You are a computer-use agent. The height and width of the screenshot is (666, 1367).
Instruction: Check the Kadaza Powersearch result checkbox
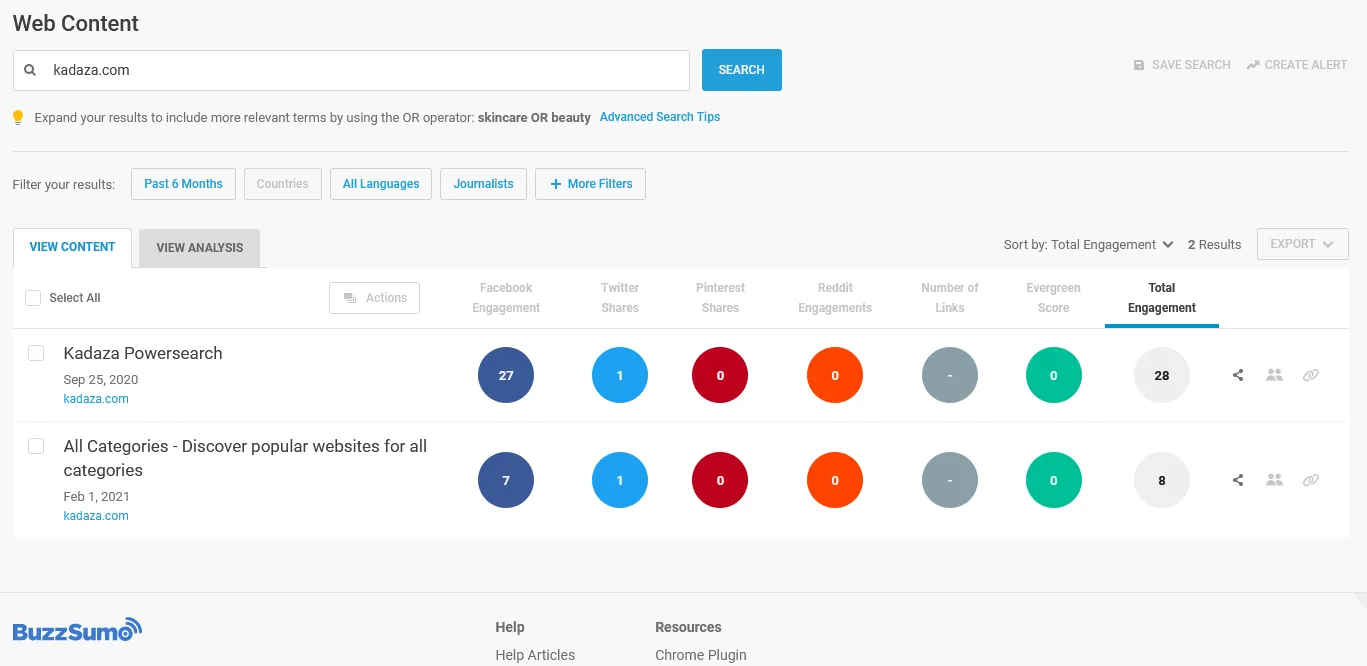click(x=36, y=353)
